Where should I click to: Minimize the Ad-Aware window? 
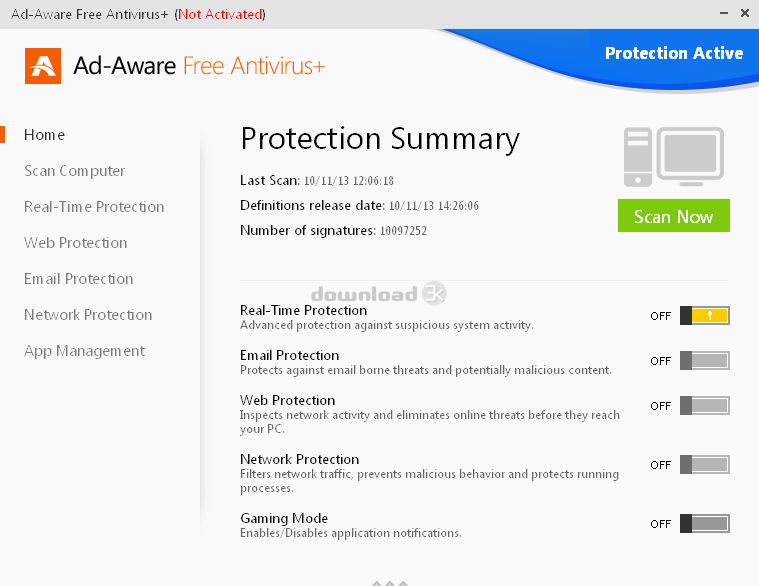(x=722, y=13)
